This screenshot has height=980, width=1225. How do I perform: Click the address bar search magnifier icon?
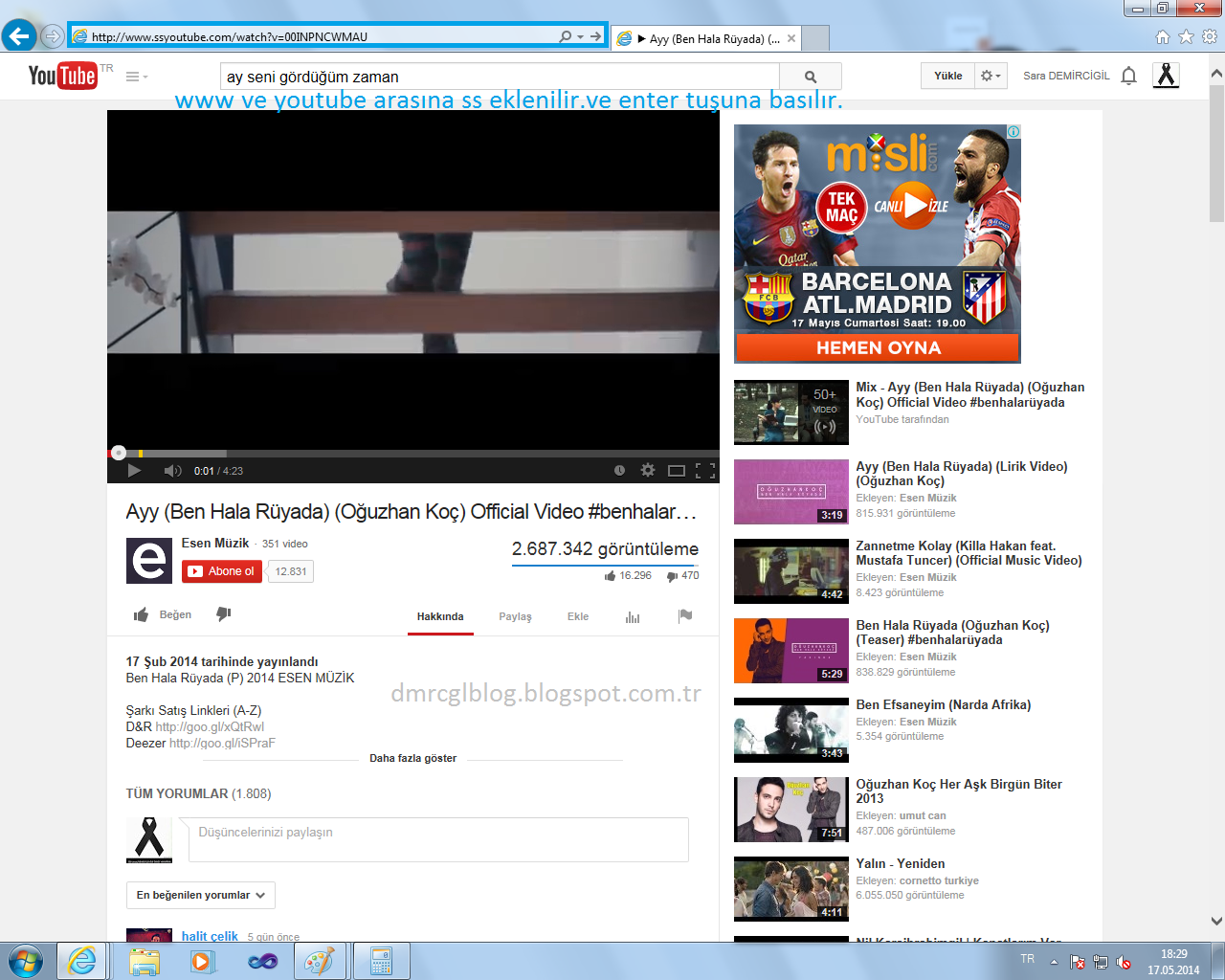click(566, 36)
